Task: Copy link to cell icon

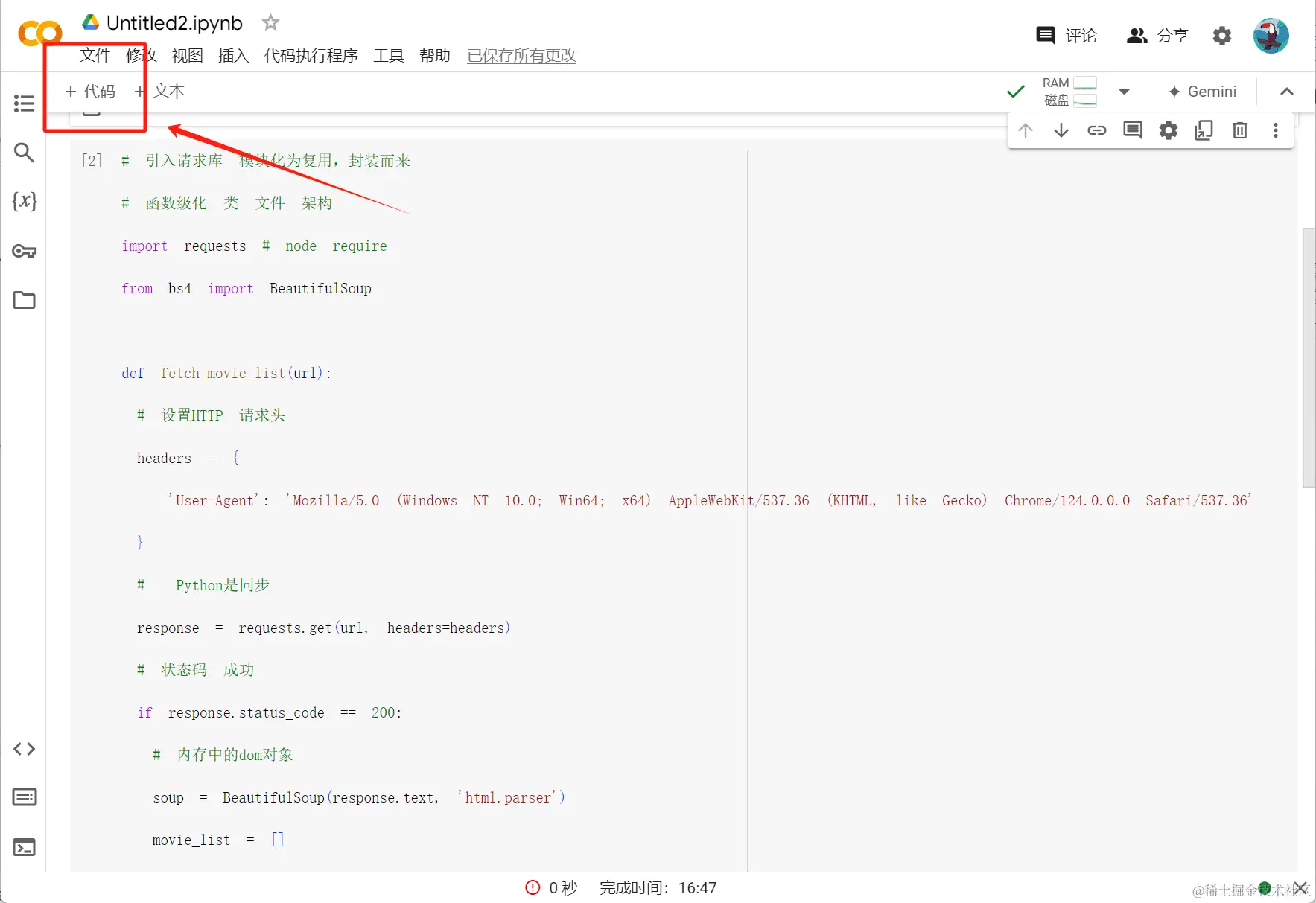Action: pyautogui.click(x=1097, y=130)
